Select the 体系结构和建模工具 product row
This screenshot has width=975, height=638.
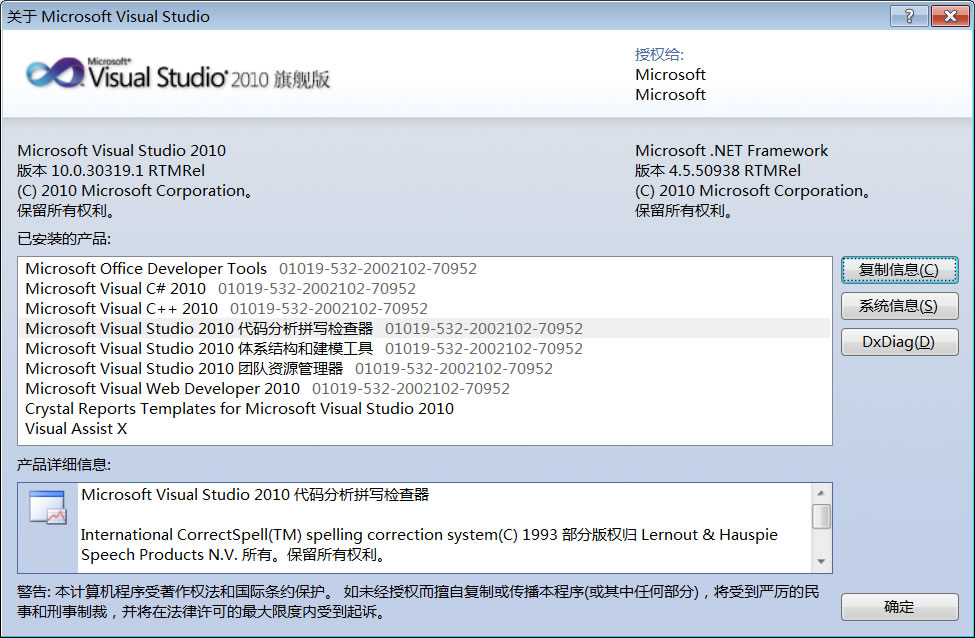coord(425,348)
